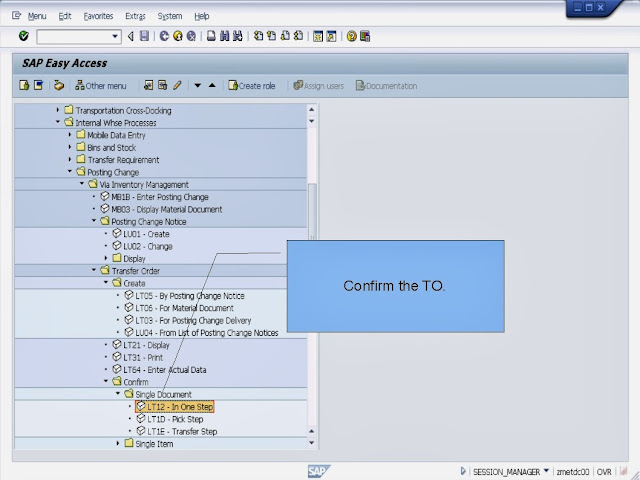Click the green Back arrow icon
Viewport: 640px width, 480px height.
[x=164, y=36]
